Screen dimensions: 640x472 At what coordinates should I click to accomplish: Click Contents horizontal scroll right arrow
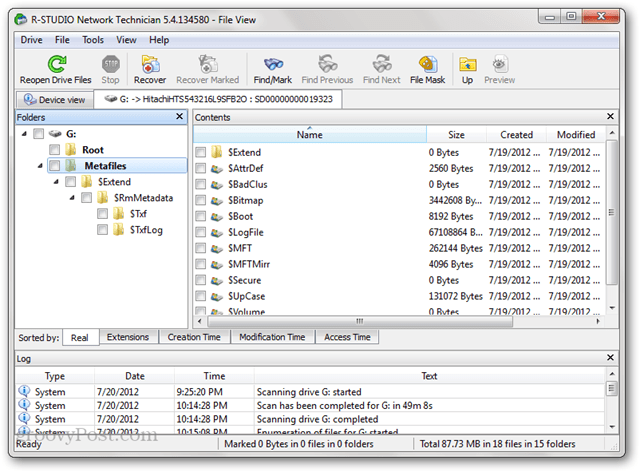point(598,321)
